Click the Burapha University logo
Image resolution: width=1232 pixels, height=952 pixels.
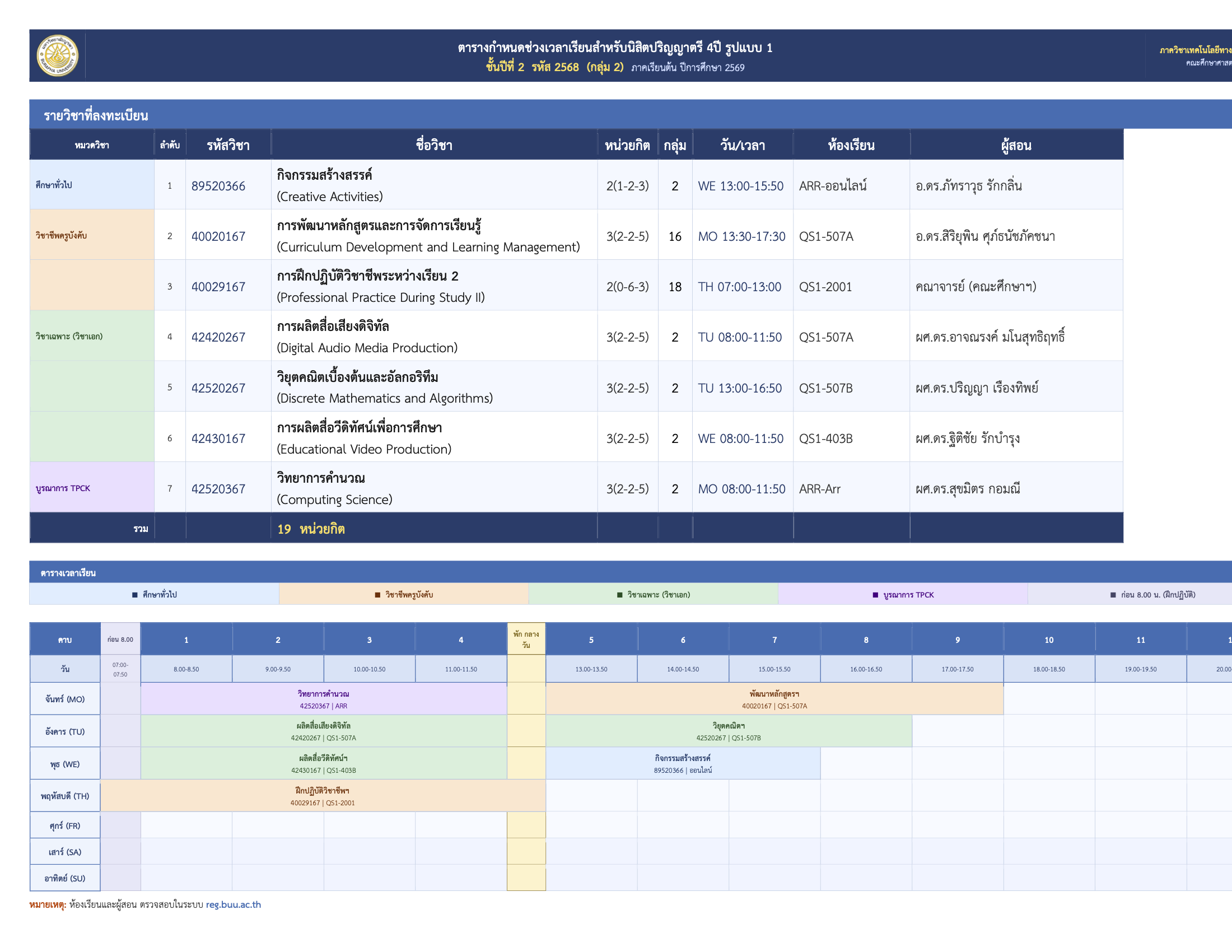click(57, 55)
